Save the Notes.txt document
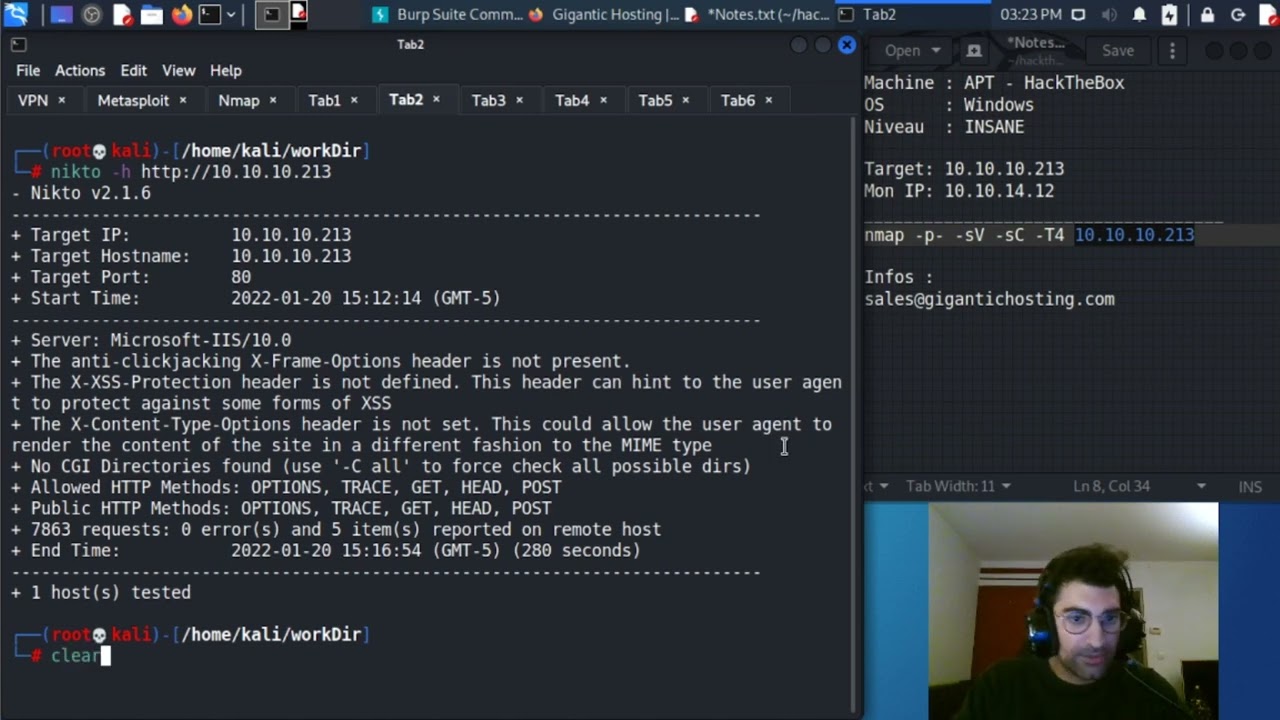 1118,50
